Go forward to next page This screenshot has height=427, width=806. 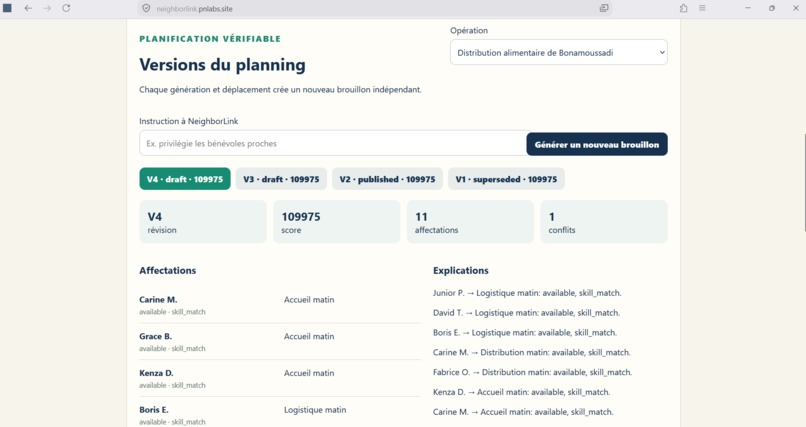pos(47,8)
